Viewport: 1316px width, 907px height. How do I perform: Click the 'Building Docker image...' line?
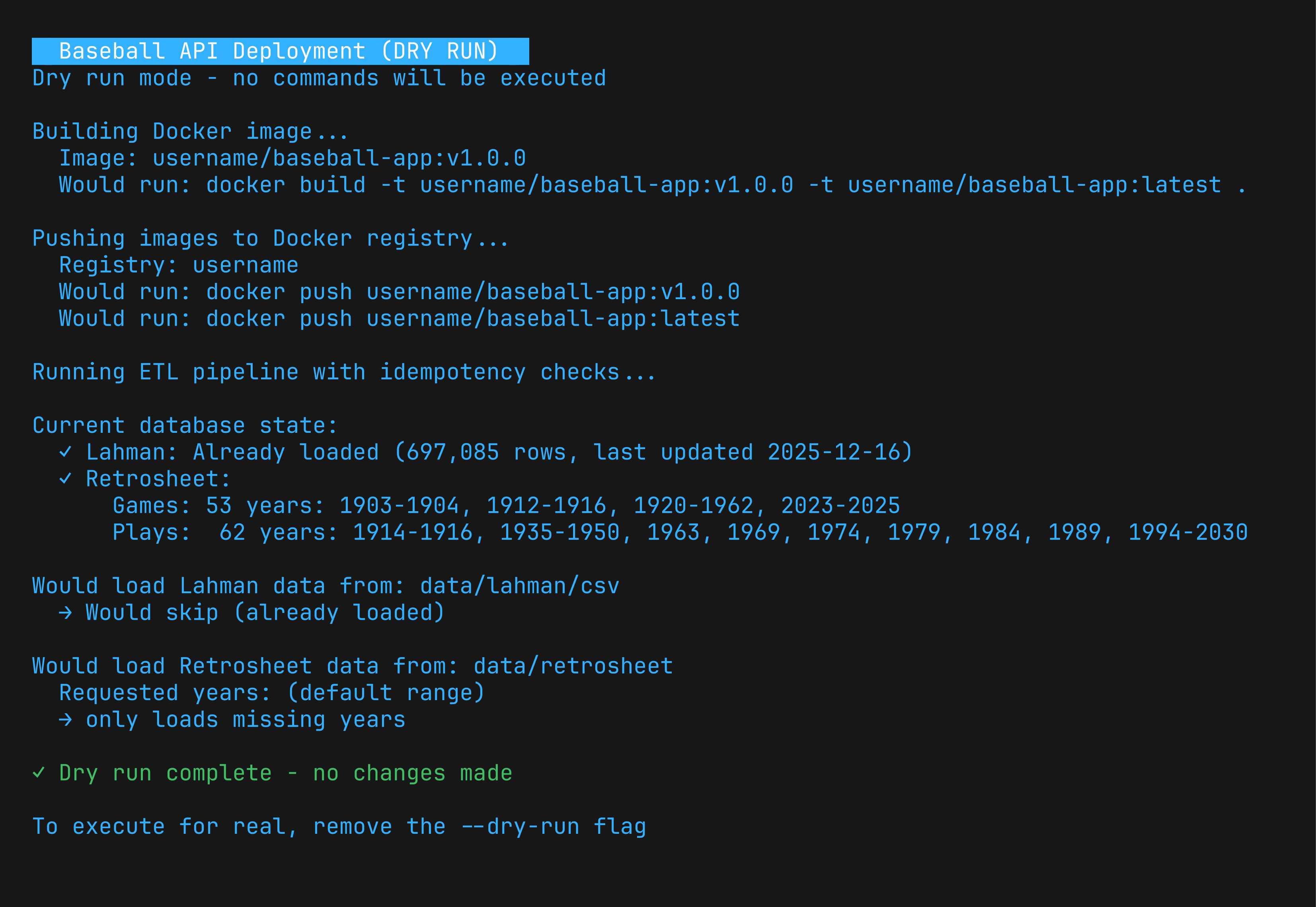[x=190, y=132]
